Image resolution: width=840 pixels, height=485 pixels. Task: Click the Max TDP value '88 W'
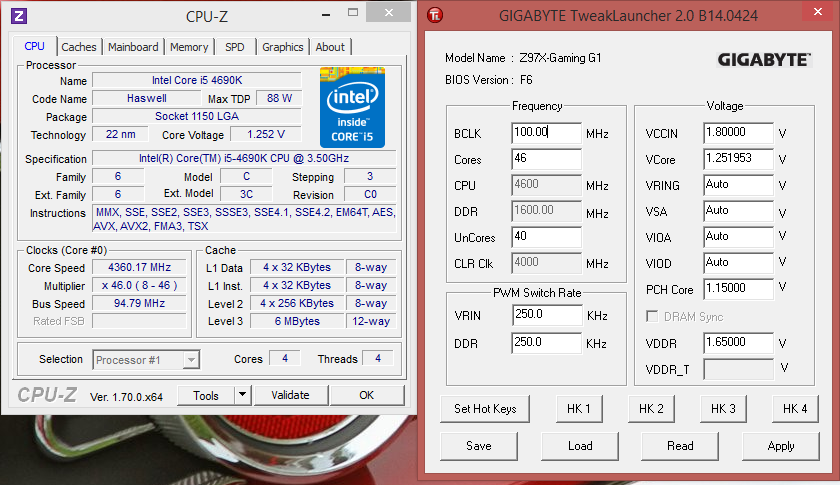pyautogui.click(x=279, y=98)
